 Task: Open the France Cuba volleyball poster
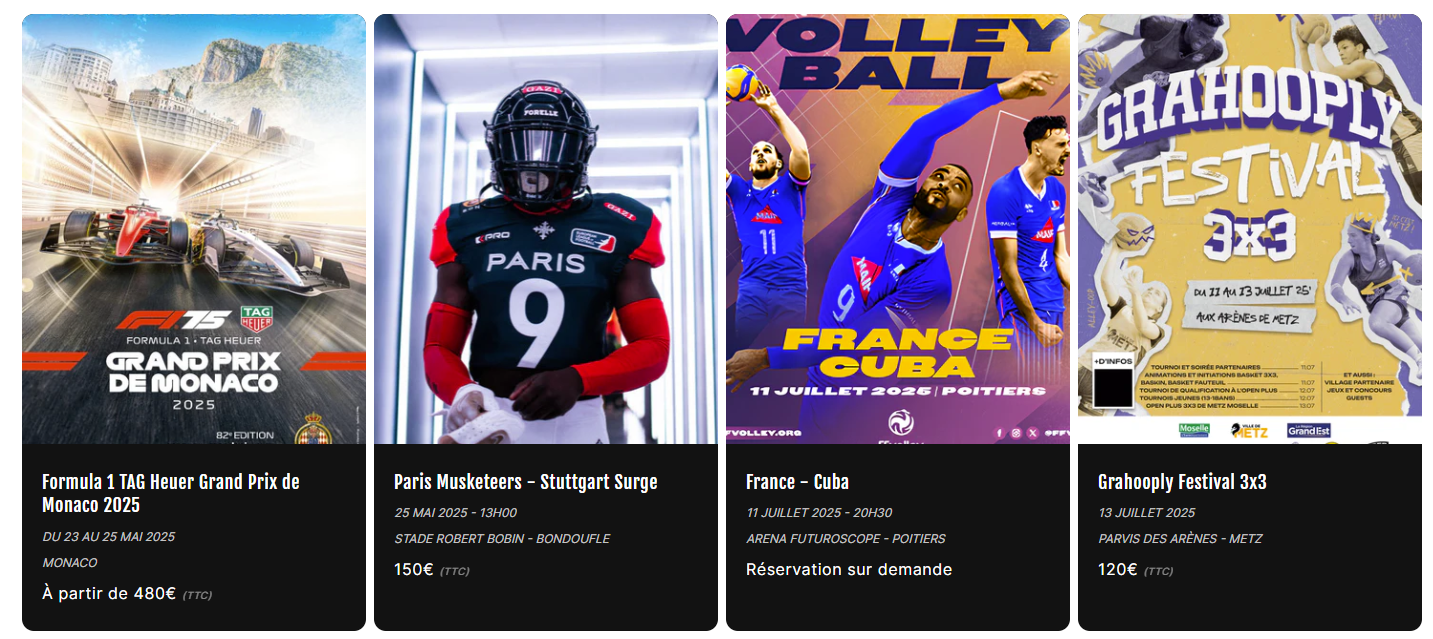click(x=898, y=230)
